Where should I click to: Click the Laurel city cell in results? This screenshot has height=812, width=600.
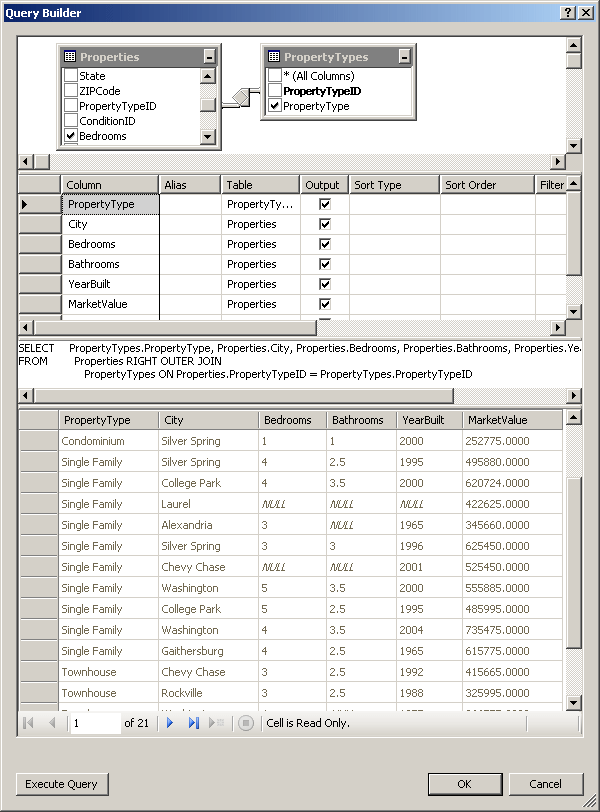click(x=208, y=504)
